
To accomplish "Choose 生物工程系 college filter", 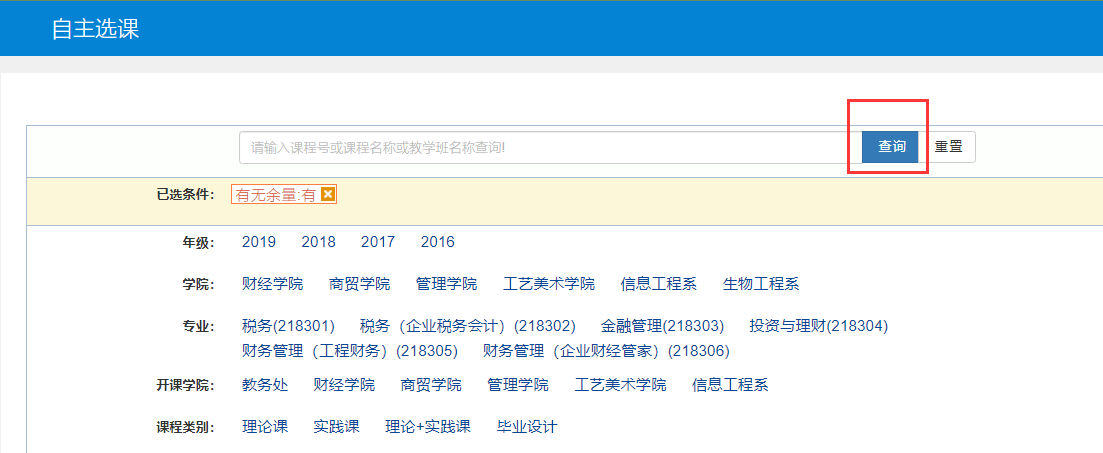I will (761, 284).
